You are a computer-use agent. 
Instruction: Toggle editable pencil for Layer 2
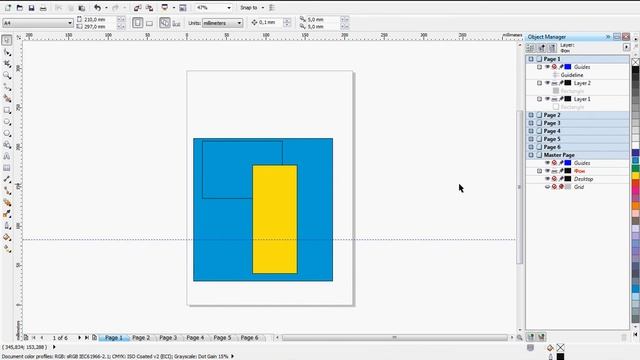[x=561, y=83]
